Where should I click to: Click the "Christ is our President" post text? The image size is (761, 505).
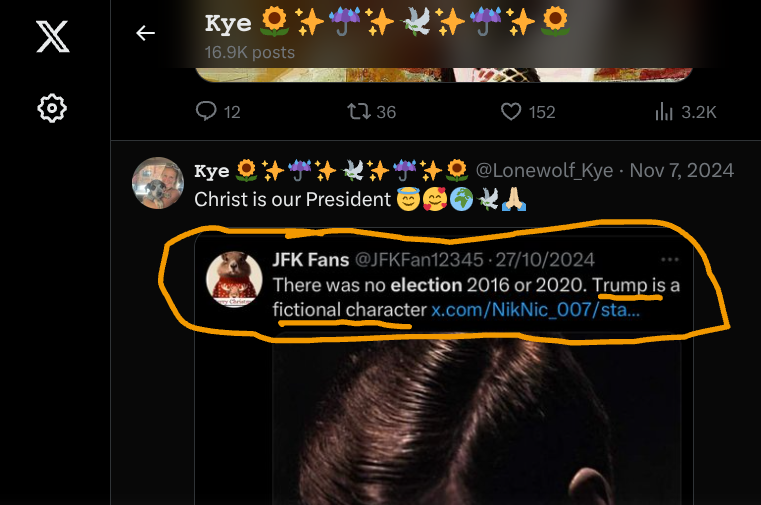click(292, 199)
